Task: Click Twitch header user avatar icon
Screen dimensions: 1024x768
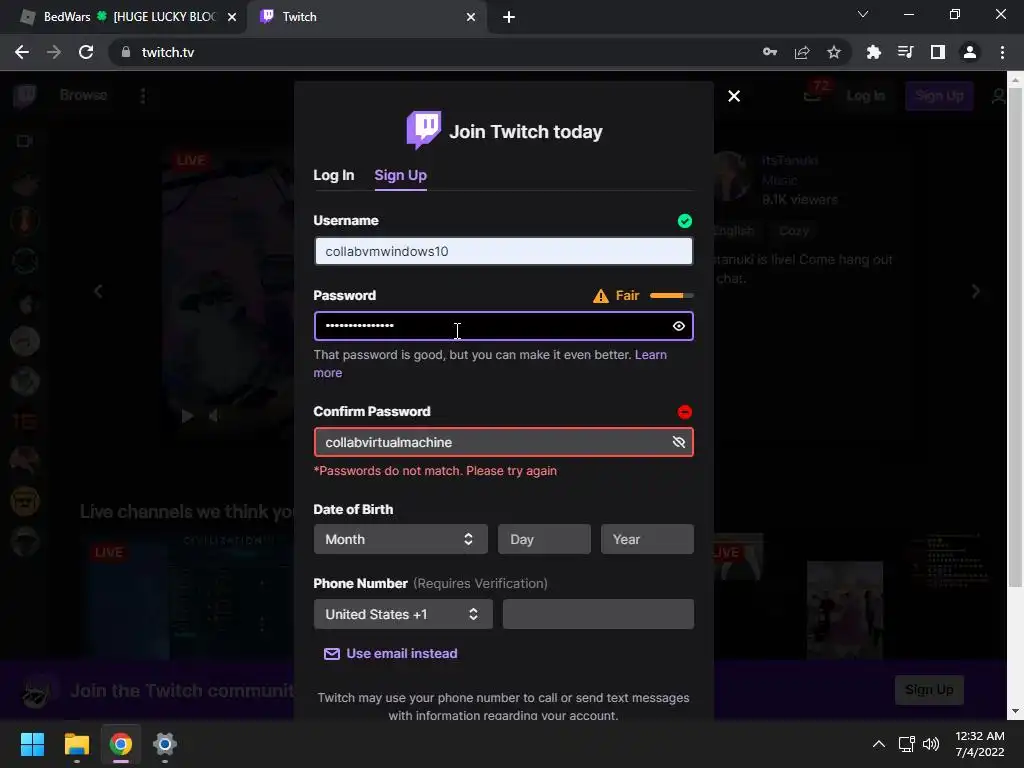Action: pos(998,96)
